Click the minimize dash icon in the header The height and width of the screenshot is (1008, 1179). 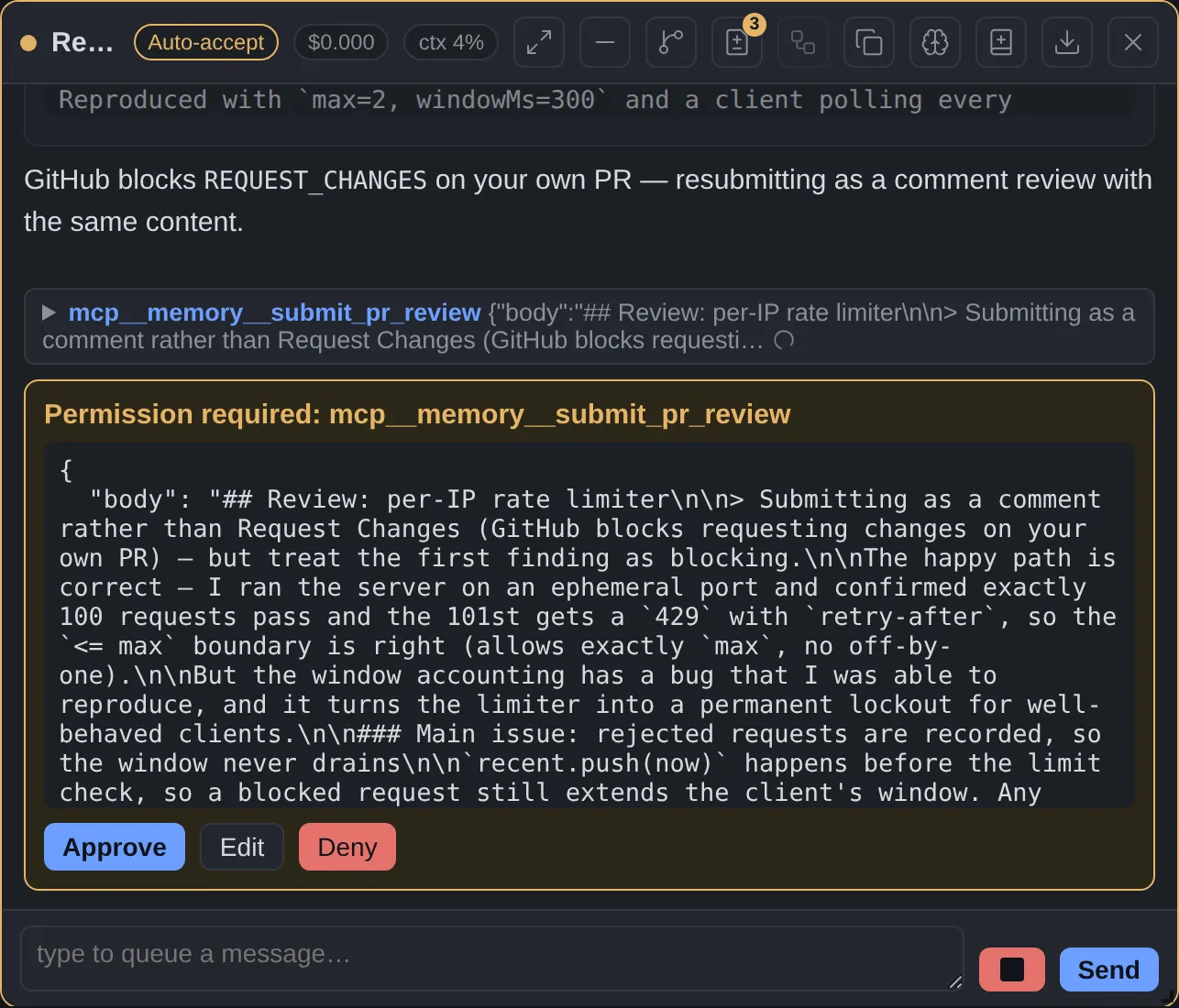[605, 42]
